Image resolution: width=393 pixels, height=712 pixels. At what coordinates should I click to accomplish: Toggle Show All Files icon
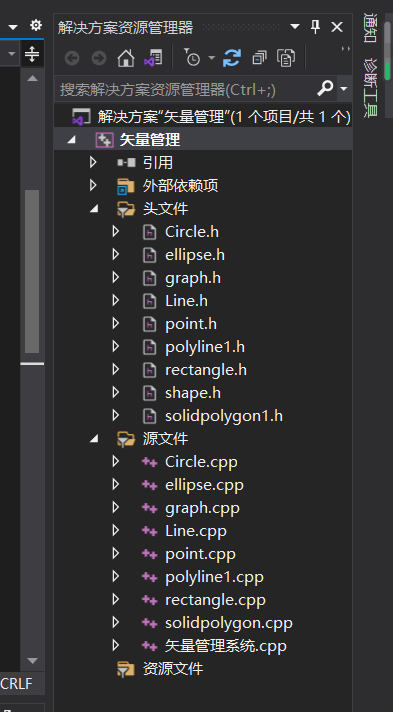[286, 58]
